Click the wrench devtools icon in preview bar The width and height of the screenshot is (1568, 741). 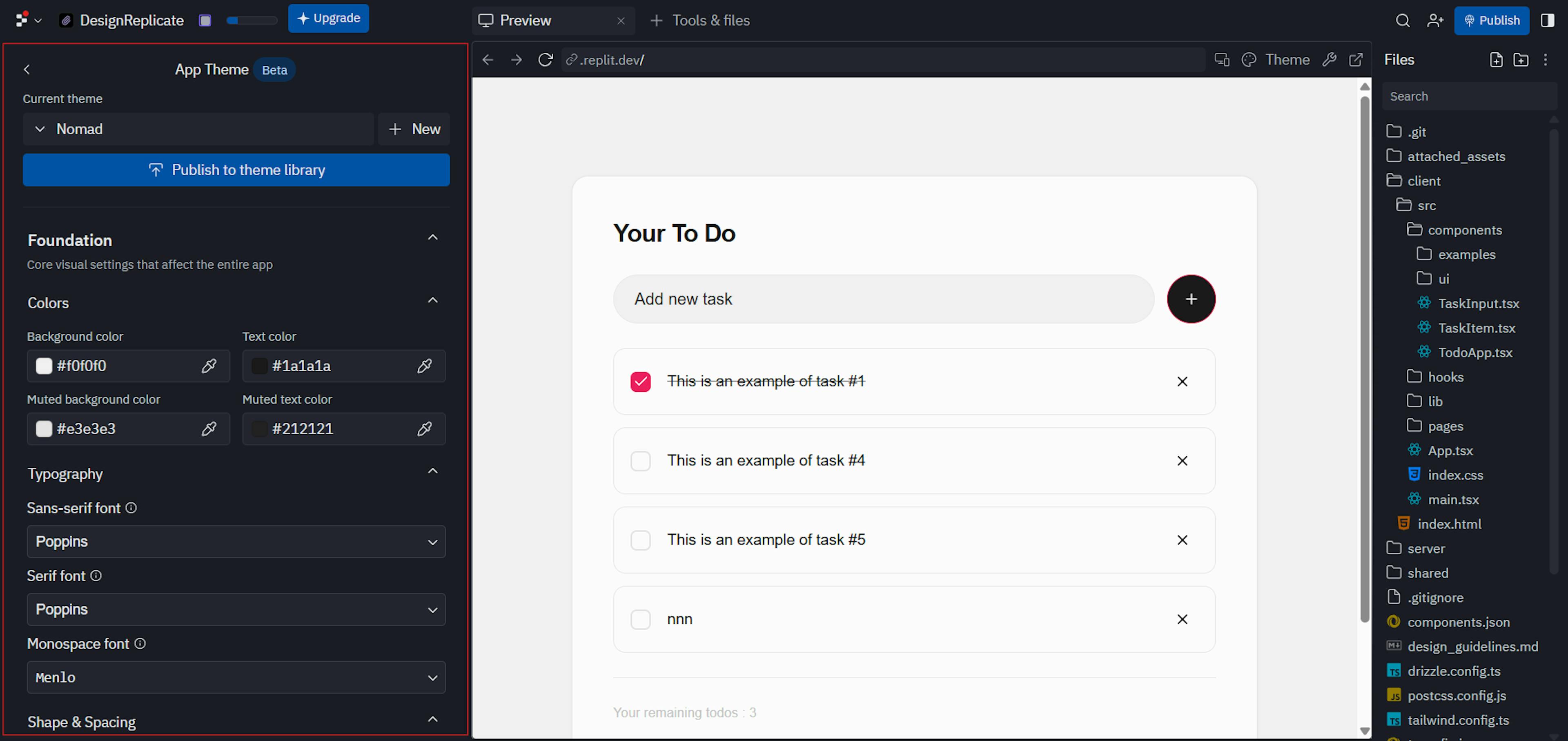click(x=1329, y=60)
